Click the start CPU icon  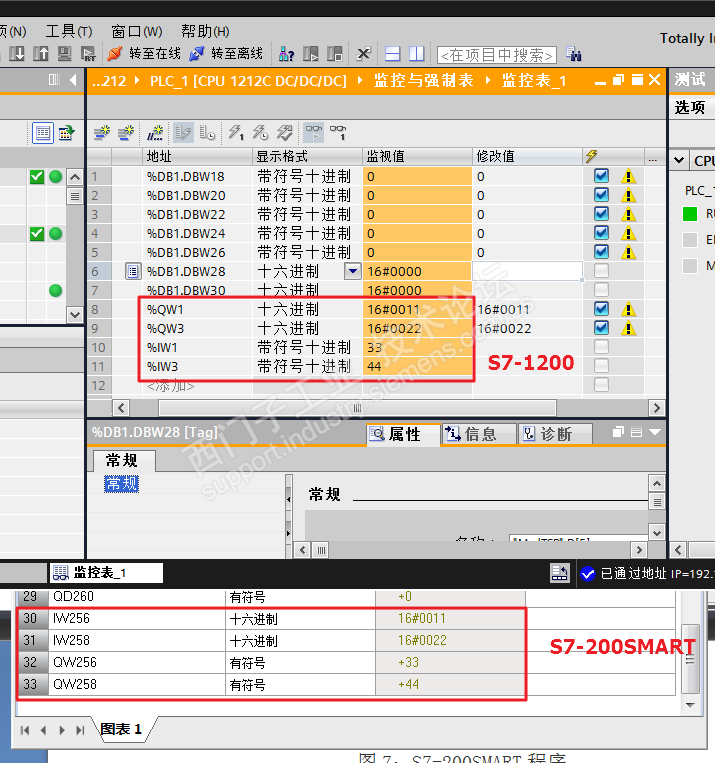click(311, 54)
